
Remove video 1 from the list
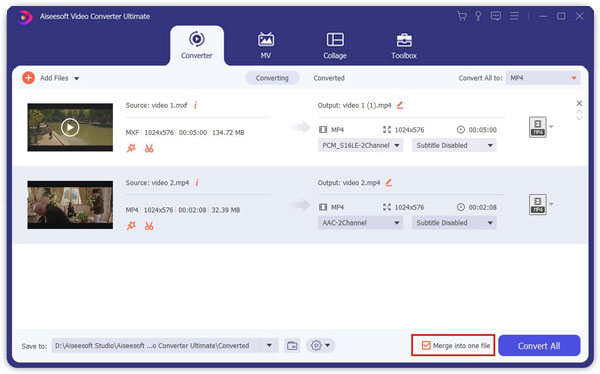click(579, 103)
